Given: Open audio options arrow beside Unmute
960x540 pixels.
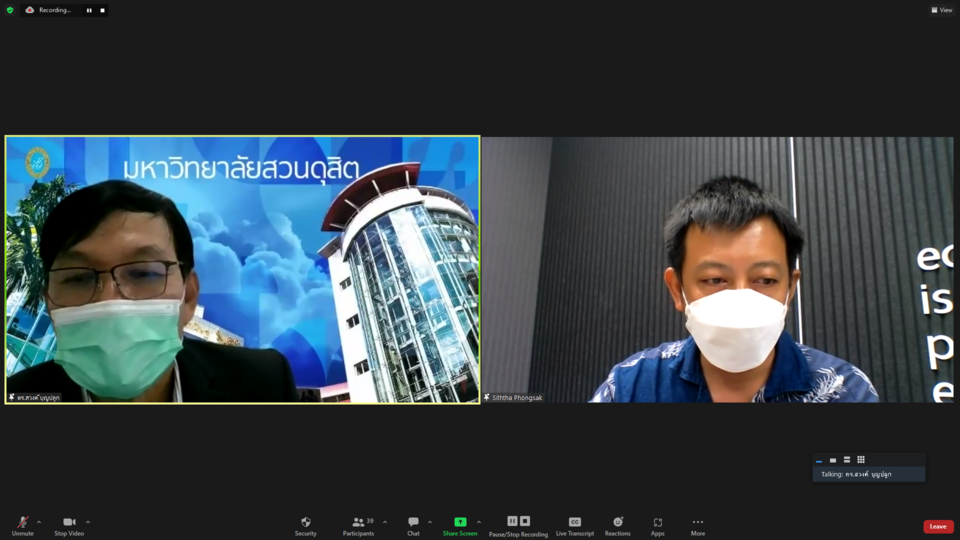Looking at the screenshot, I should pos(39,522).
